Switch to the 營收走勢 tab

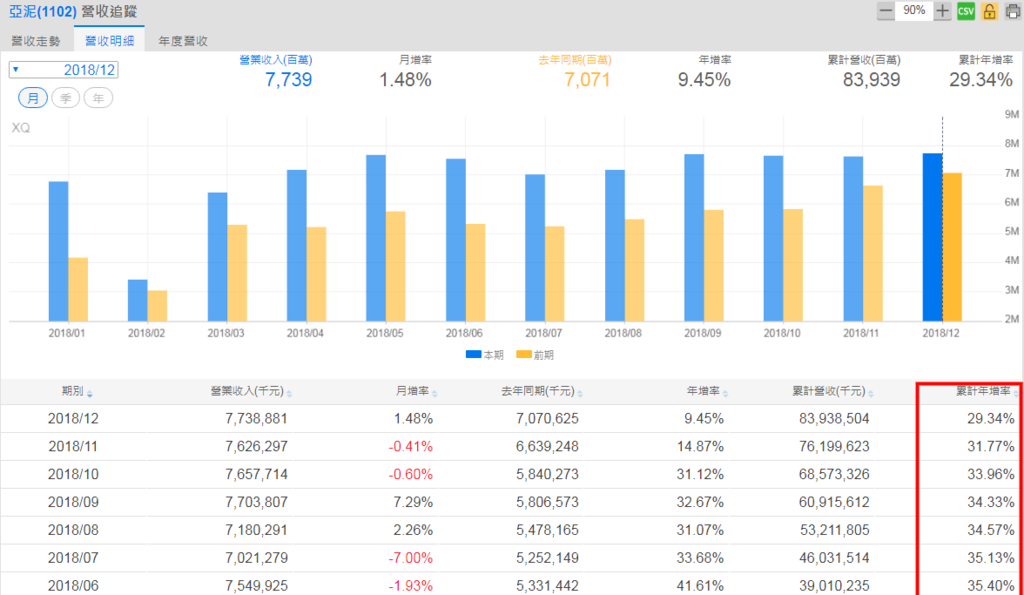click(36, 40)
